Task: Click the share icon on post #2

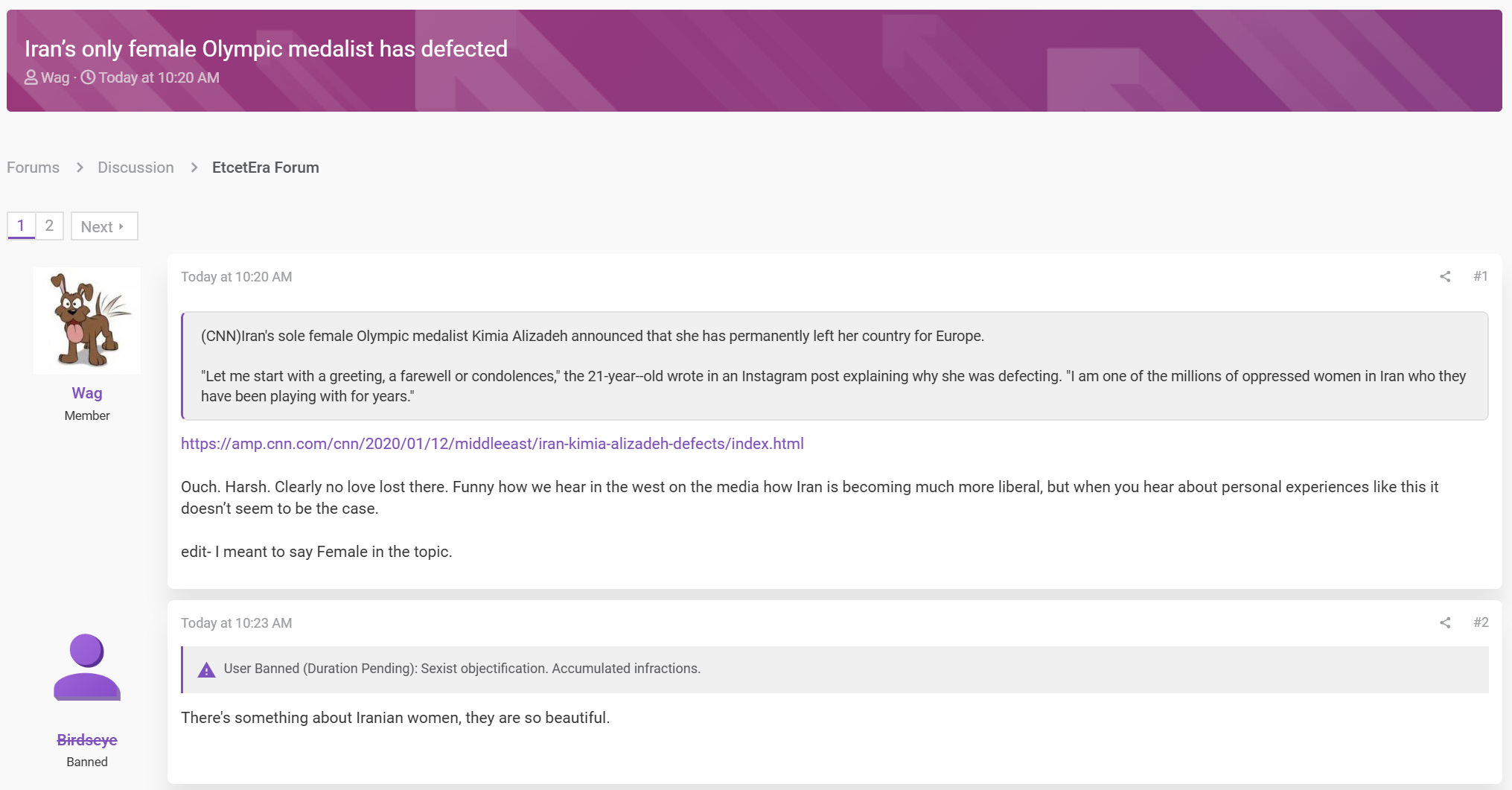Action: click(x=1445, y=622)
